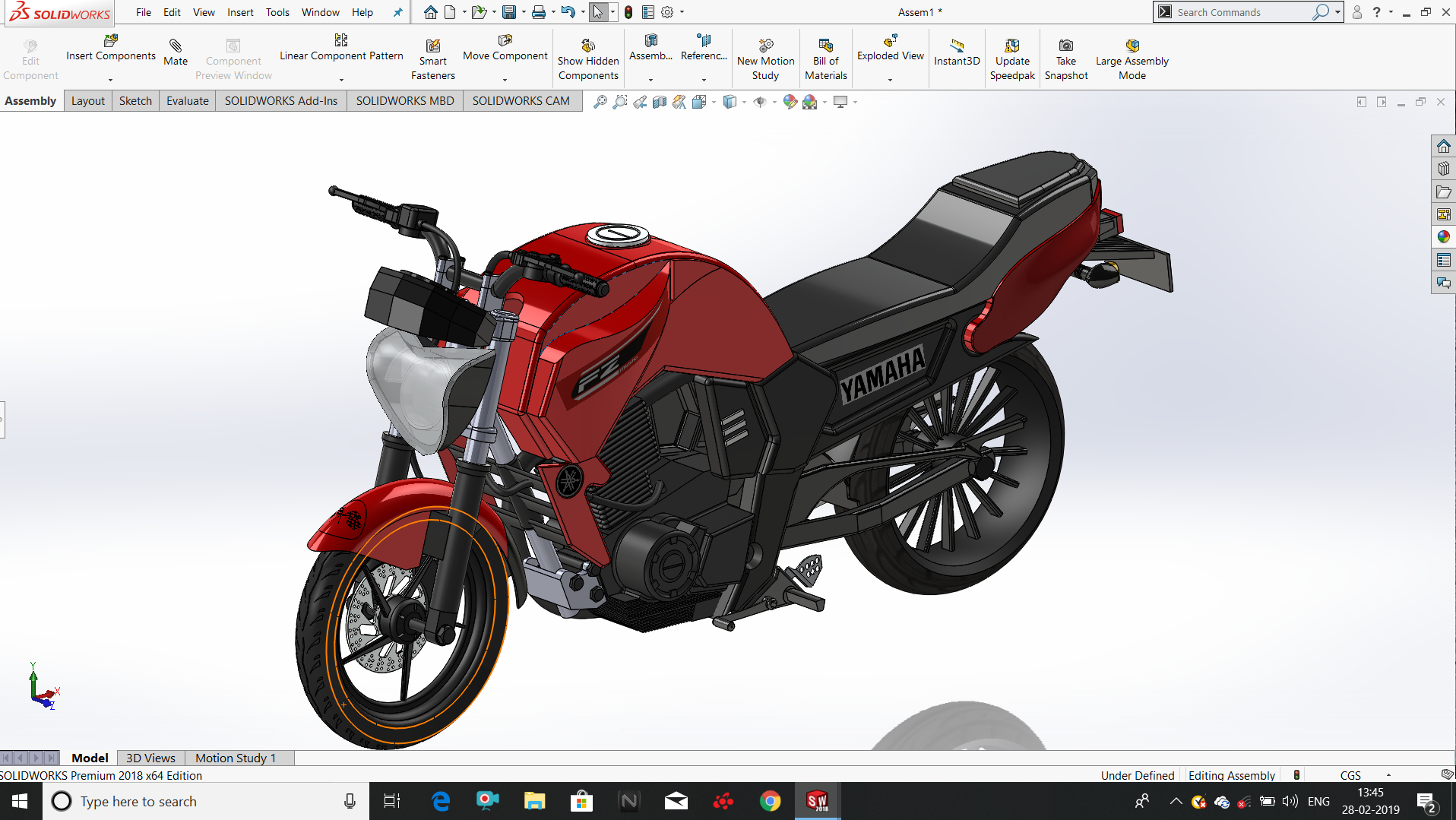Click inside the Search Commands field
Viewport: 1456px width, 820px height.
coord(1246,12)
